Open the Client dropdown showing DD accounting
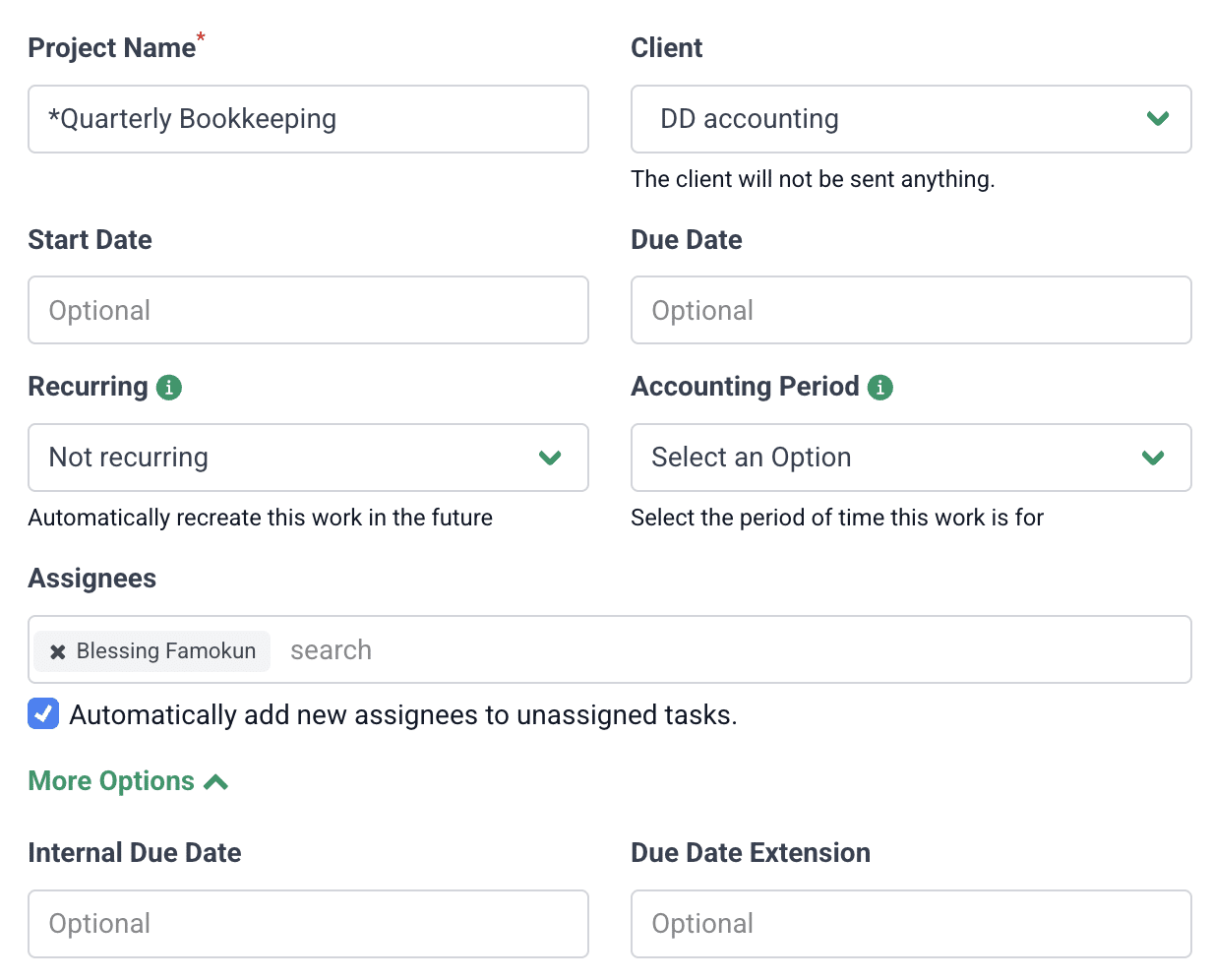The height and width of the screenshot is (980, 1212). (x=910, y=119)
